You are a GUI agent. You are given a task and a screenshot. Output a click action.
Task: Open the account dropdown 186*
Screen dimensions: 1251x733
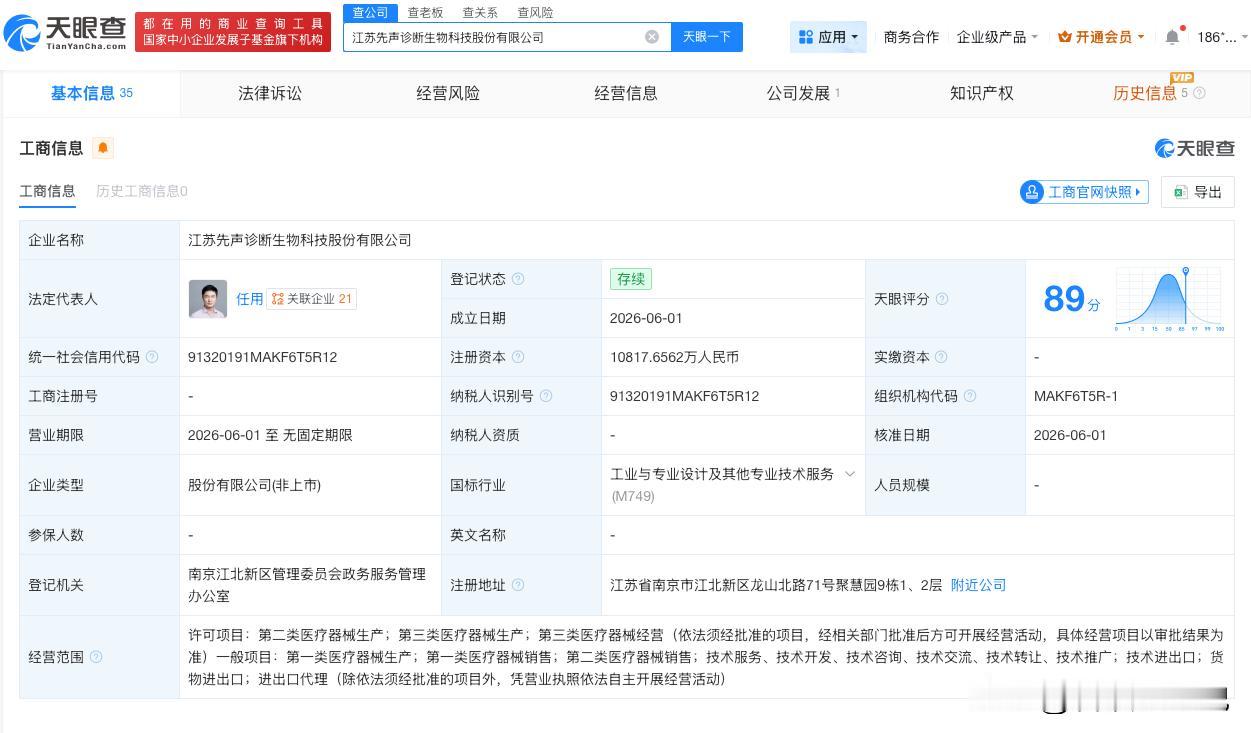[x=1223, y=37]
